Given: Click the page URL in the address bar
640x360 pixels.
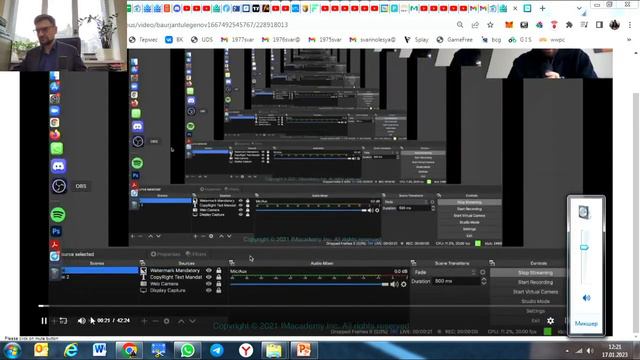Looking at the screenshot, I should [x=207, y=25].
